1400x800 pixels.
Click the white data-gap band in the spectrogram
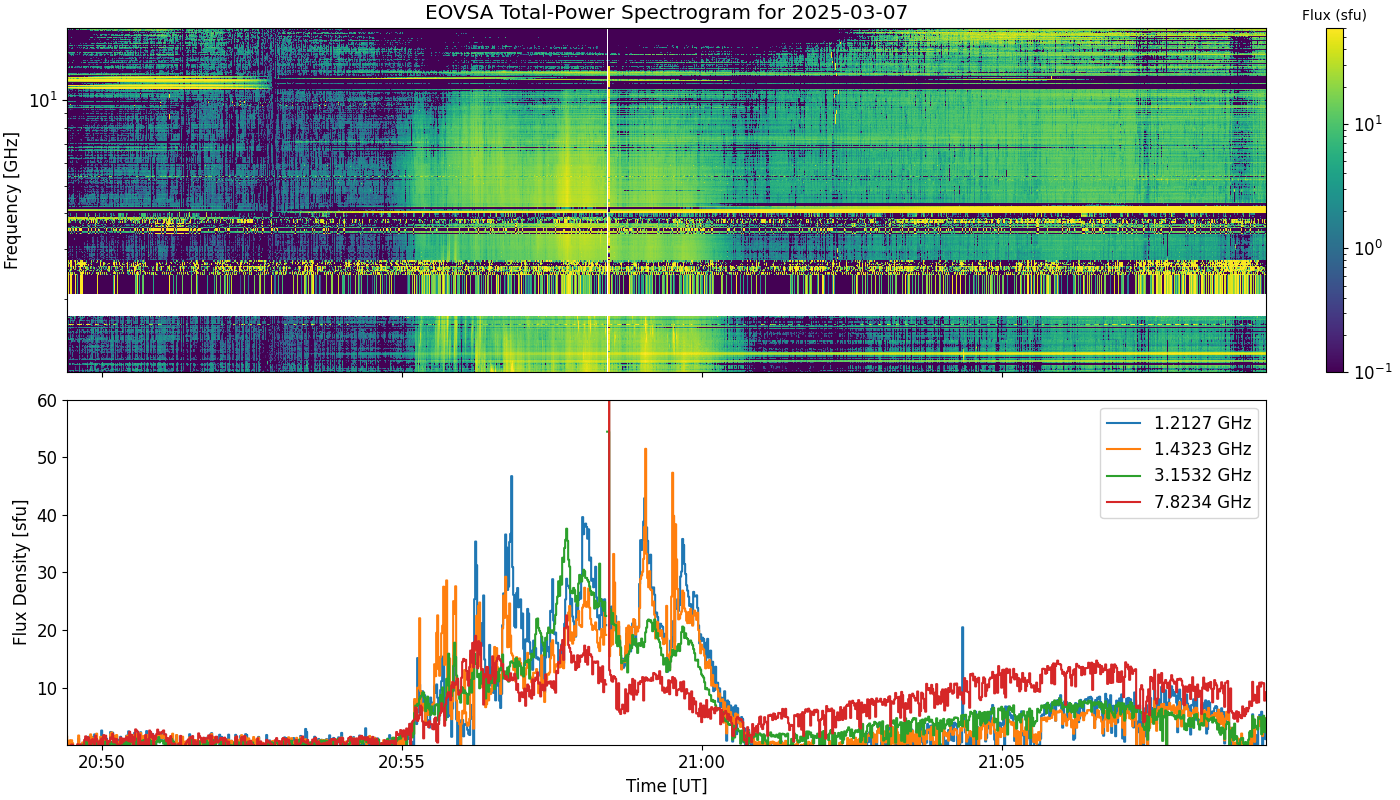666,305
